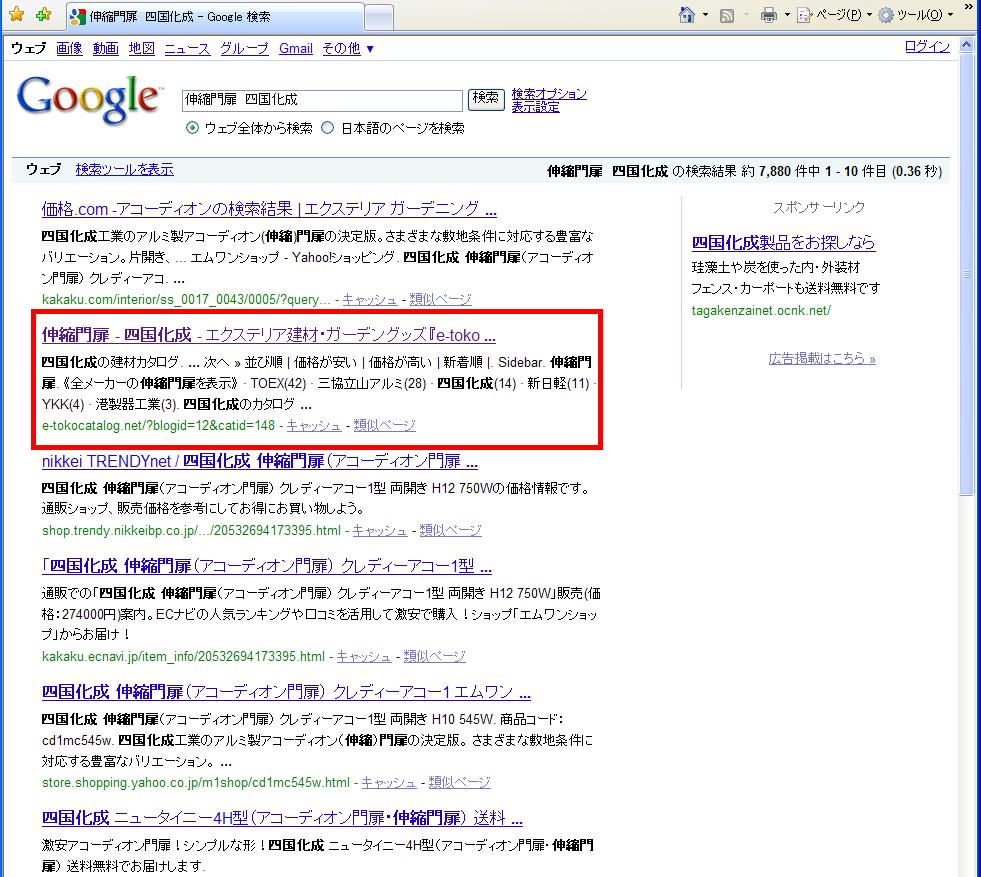Click in the Google search text box

click(321, 99)
